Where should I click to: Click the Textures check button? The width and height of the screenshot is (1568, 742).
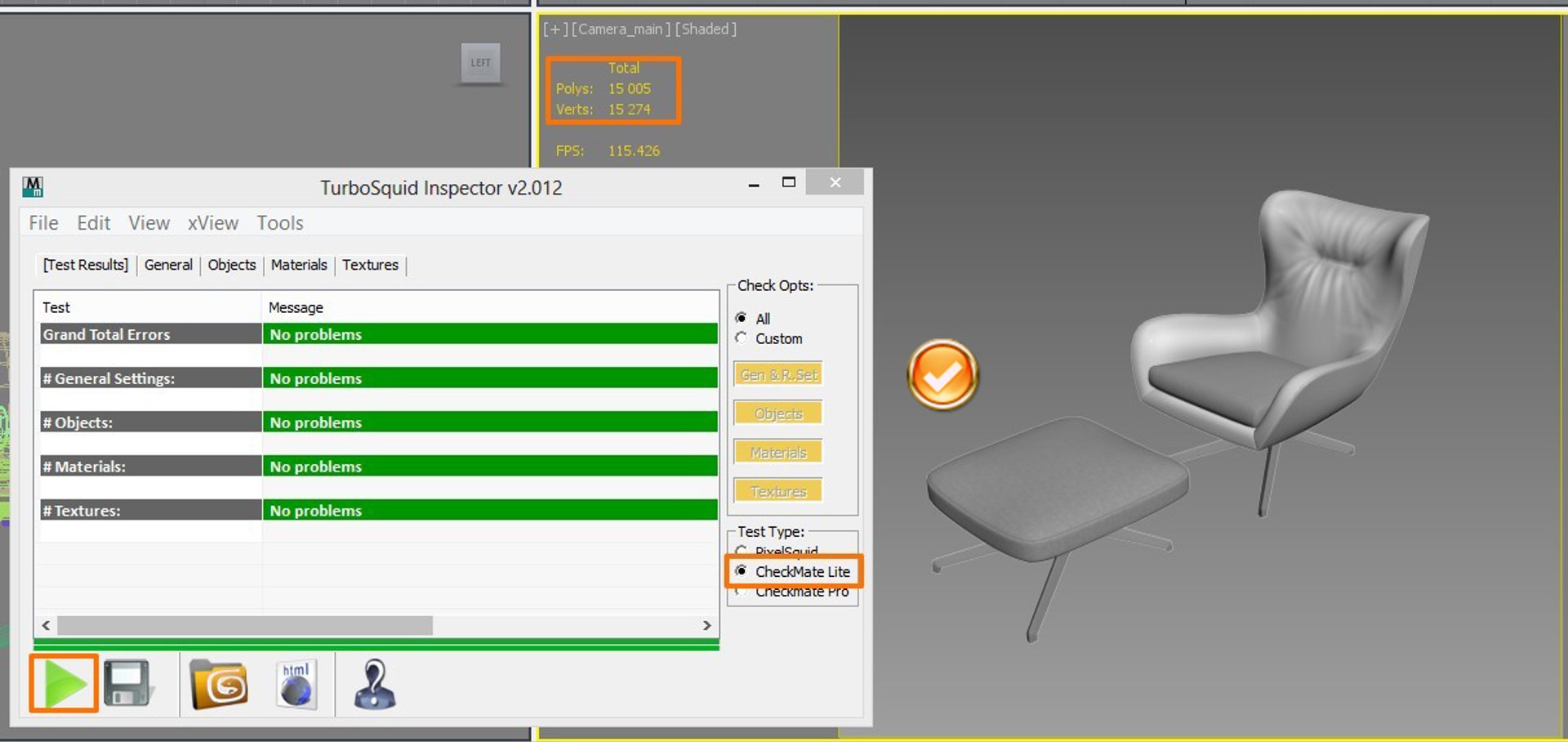pos(778,491)
